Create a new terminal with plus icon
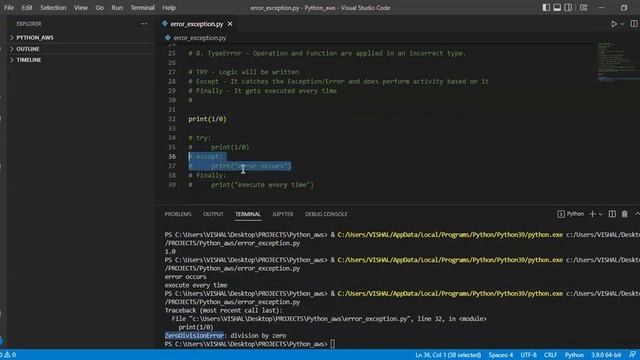 click(x=592, y=214)
